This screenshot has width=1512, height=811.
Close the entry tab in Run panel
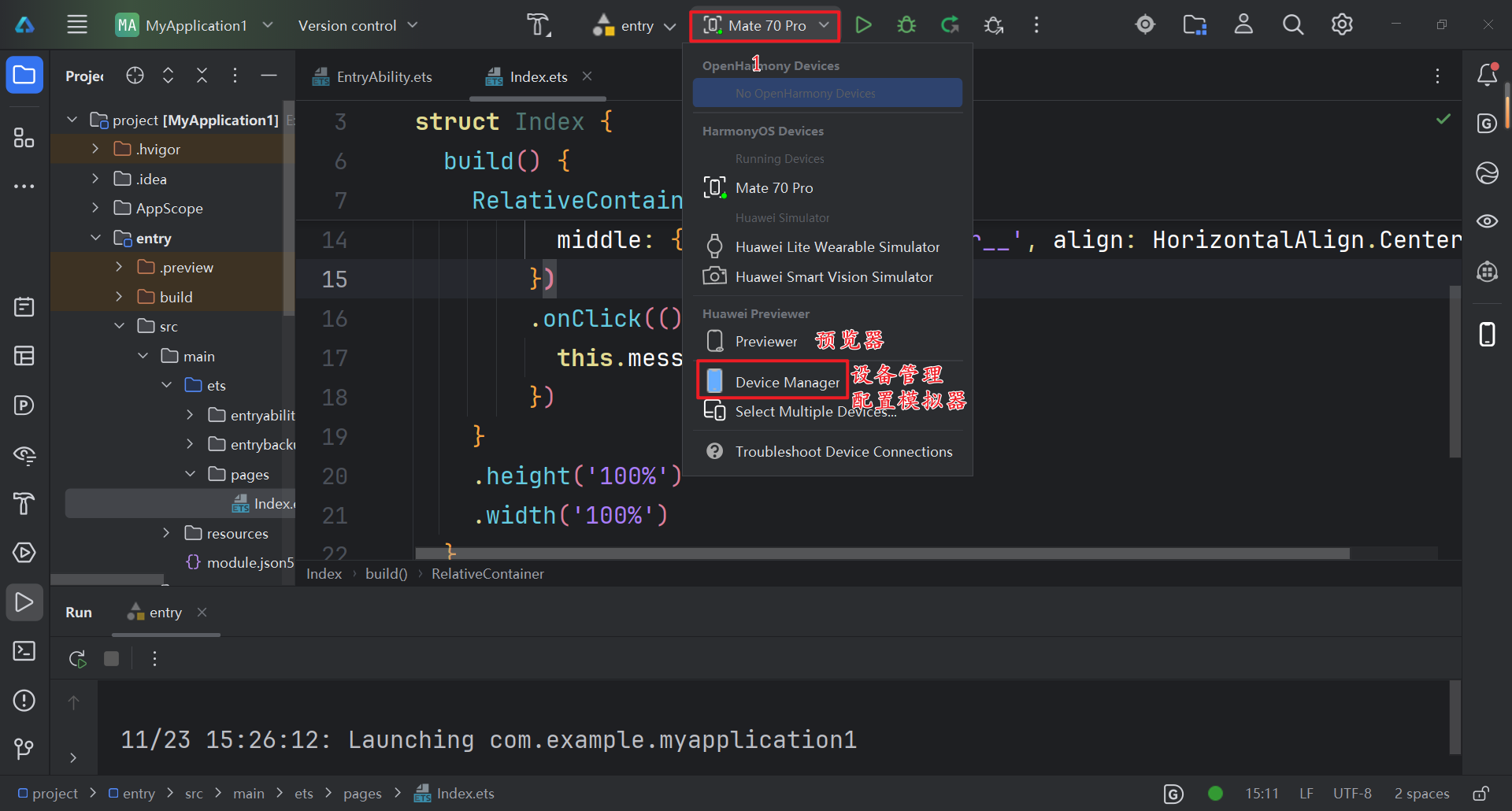202,612
